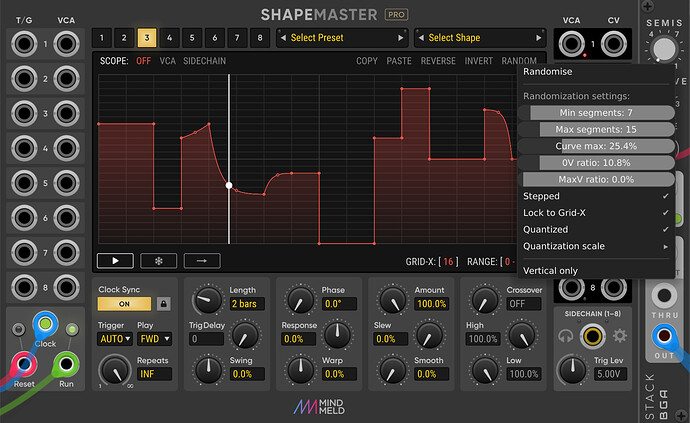Go to previous preset arrow

[283, 38]
